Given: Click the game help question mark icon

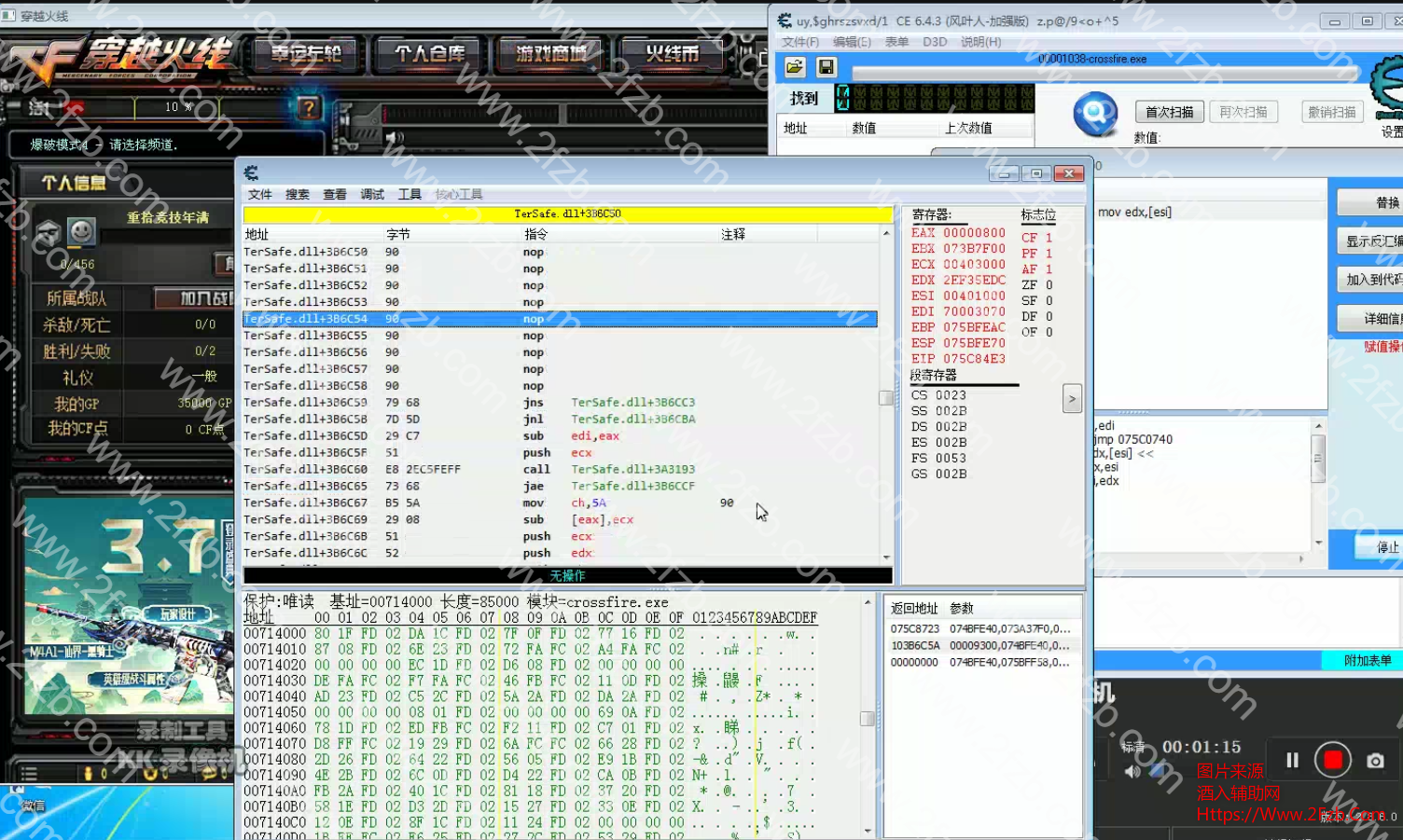Looking at the screenshot, I should point(309,108).
